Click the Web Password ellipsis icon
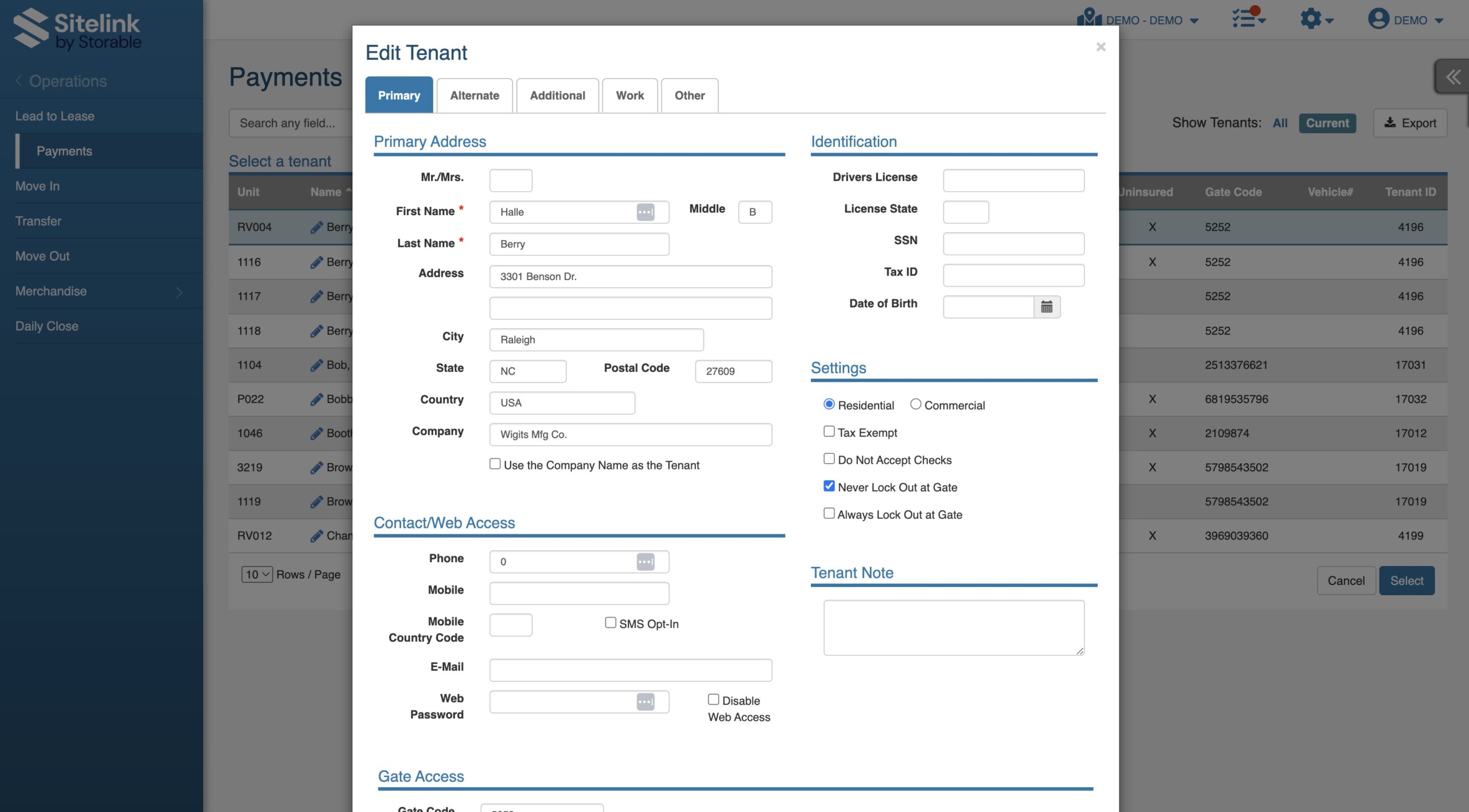The image size is (1469, 812). [645, 701]
